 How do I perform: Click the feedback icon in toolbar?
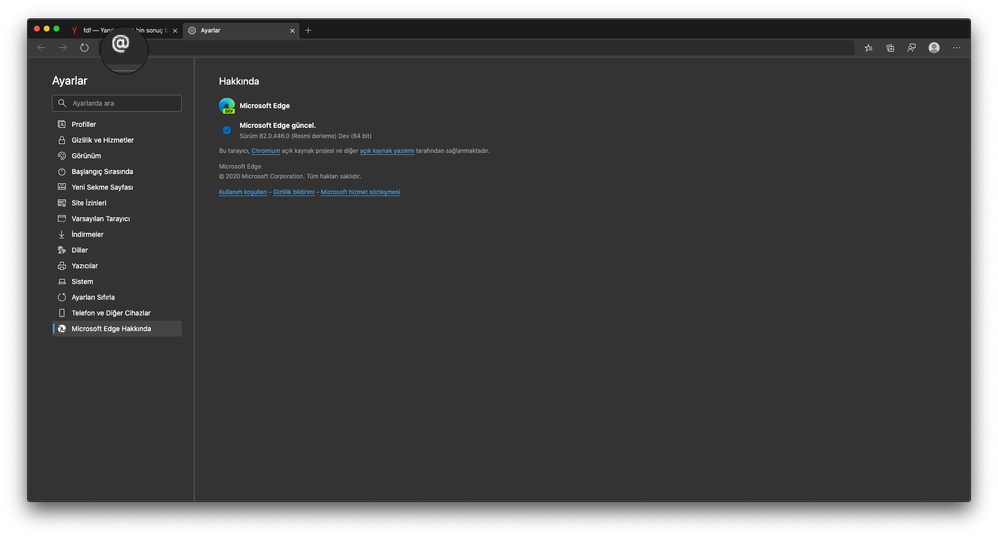pos(911,48)
